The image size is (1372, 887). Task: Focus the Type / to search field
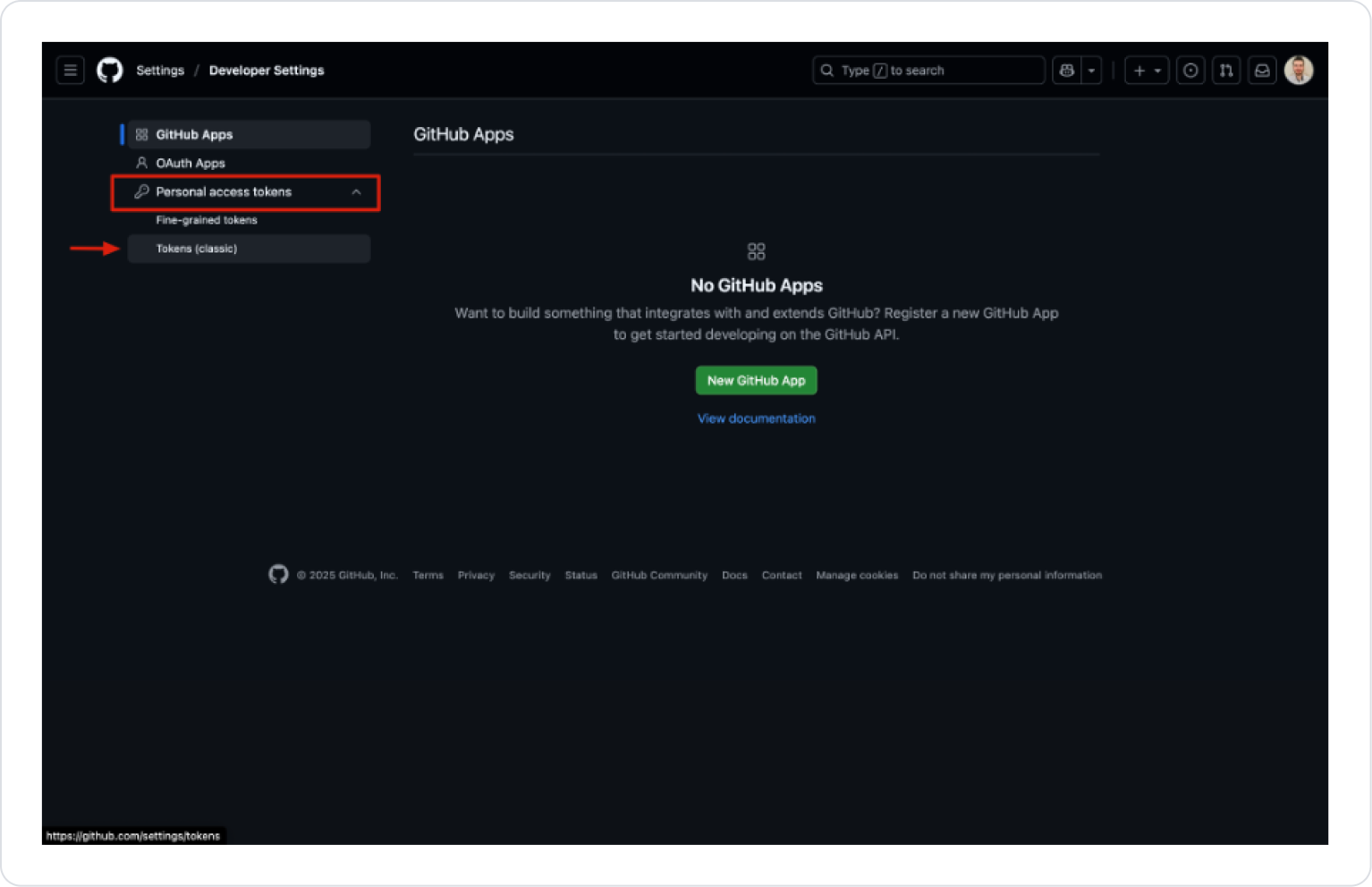pos(928,70)
